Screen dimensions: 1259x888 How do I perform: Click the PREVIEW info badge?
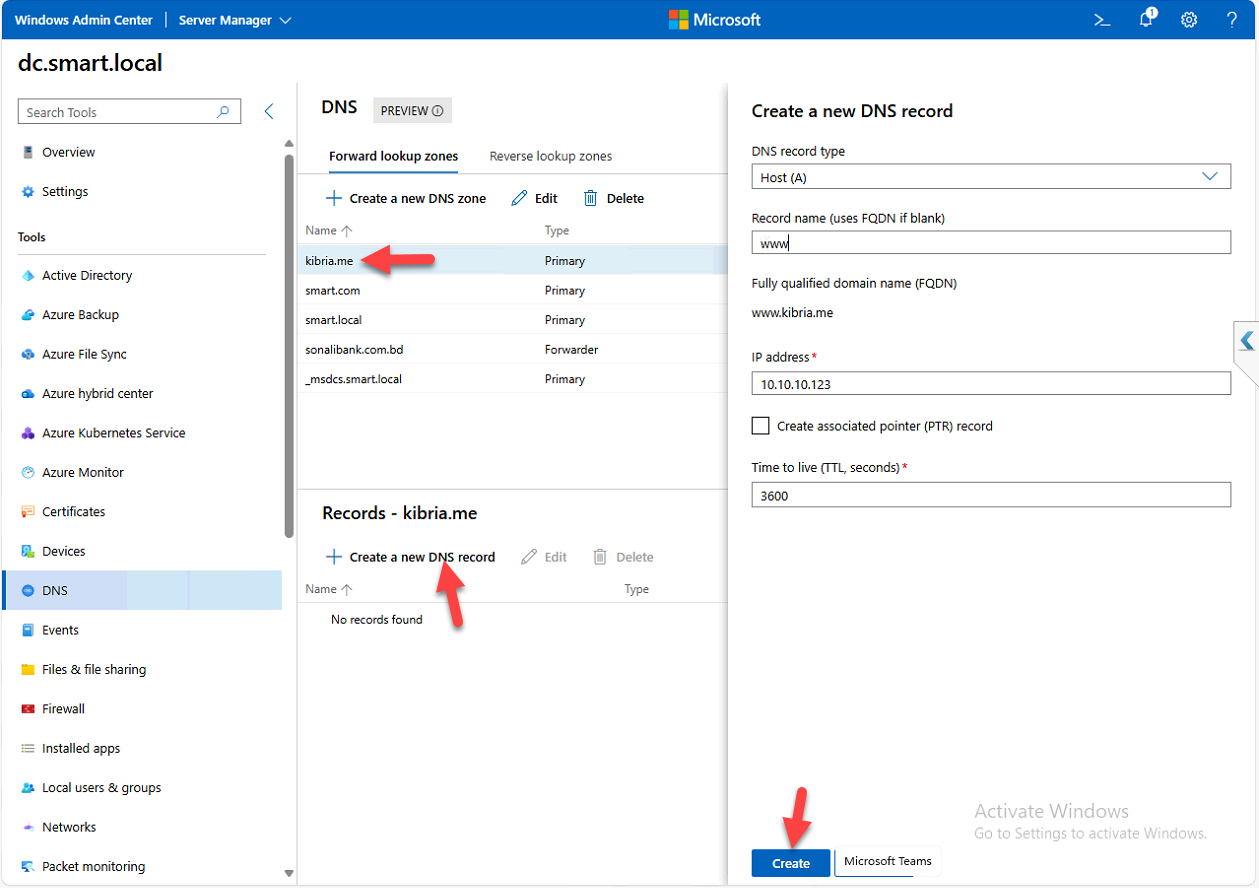click(x=412, y=111)
